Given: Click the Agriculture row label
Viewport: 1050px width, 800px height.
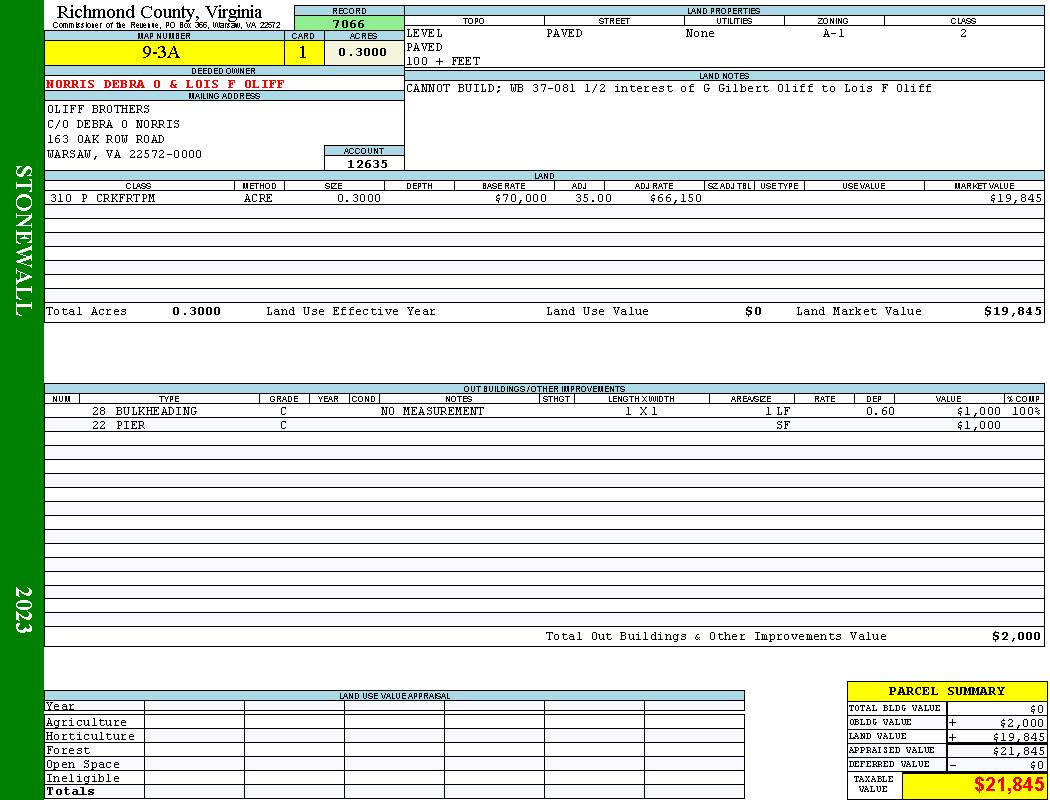Looking at the screenshot, I should (86, 722).
